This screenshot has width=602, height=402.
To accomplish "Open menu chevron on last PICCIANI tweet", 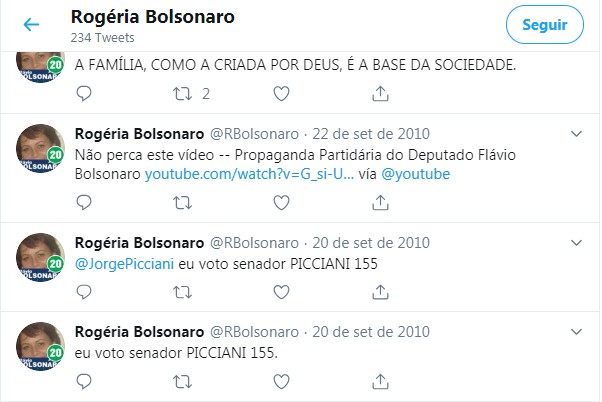I will [x=576, y=332].
